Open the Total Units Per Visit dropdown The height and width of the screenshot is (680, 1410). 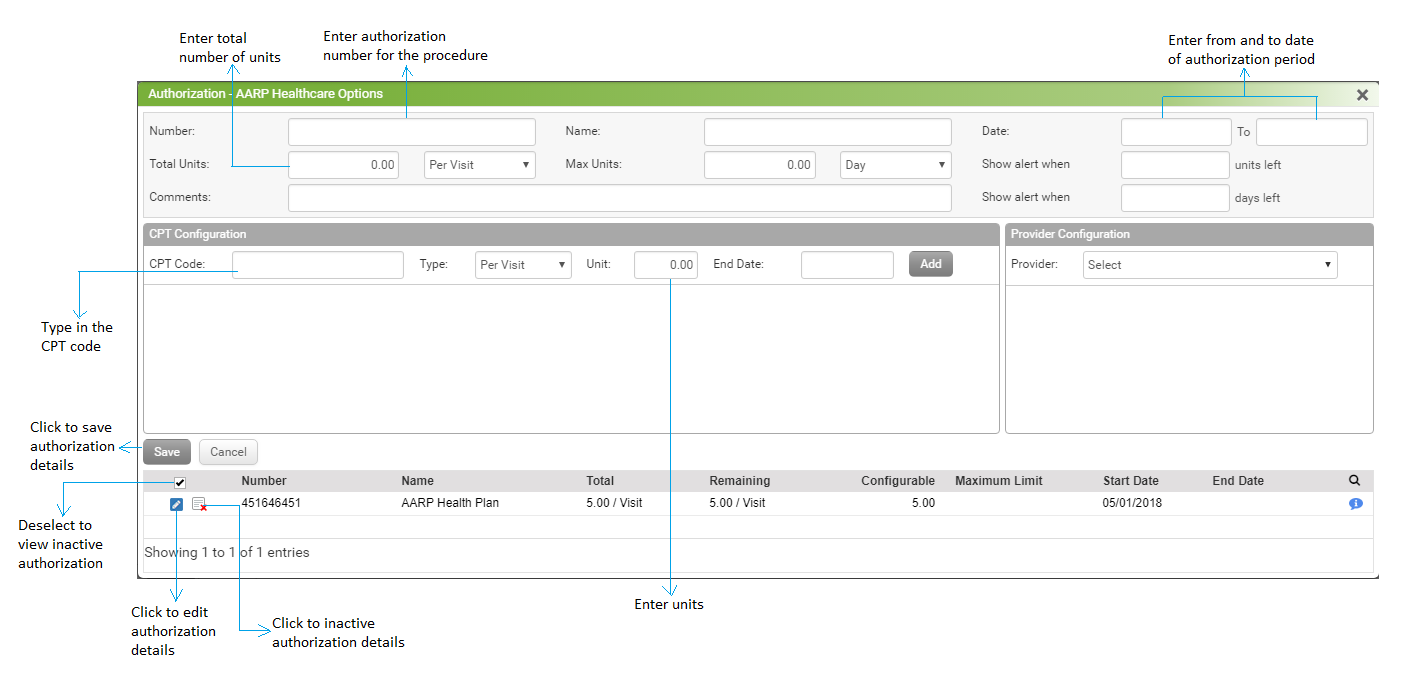(x=480, y=165)
